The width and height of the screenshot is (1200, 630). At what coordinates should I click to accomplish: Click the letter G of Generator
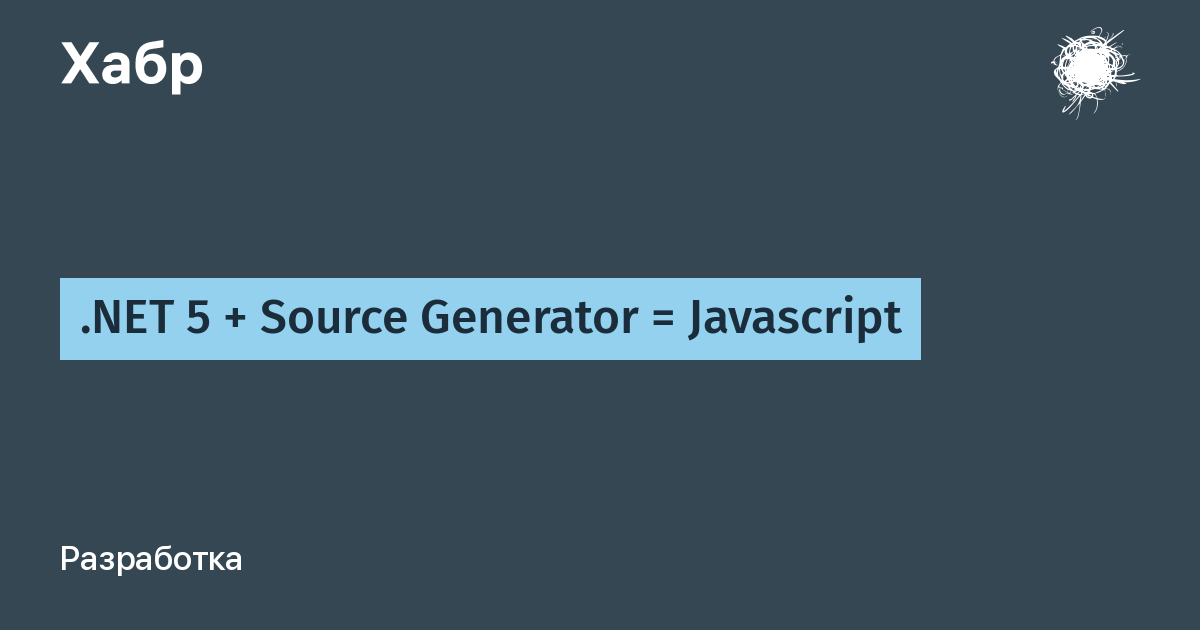click(437, 318)
